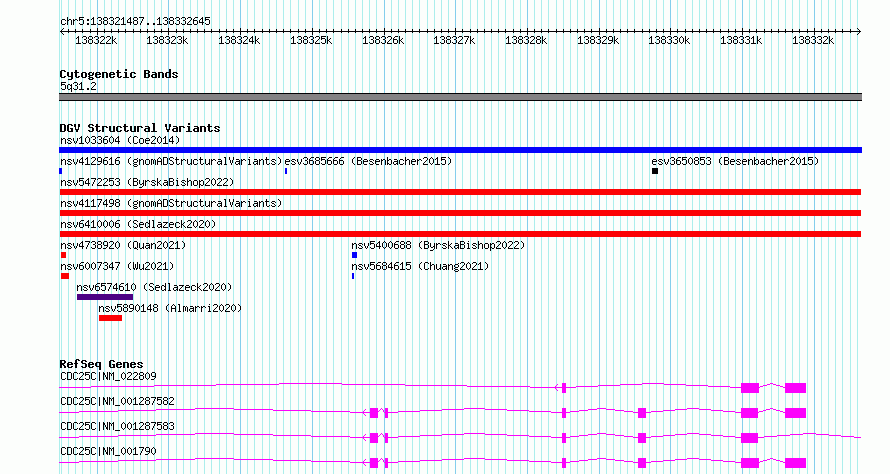Click small blue nsv4129616 variant marker
This screenshot has height=474, width=890.
coord(61,171)
